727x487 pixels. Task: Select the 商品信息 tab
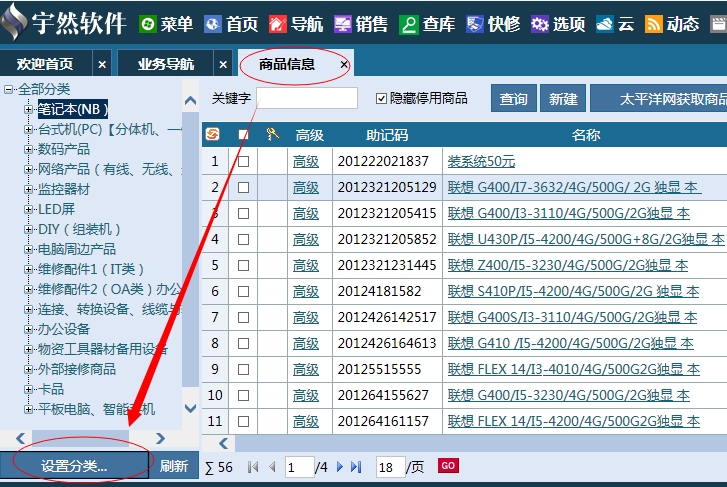click(287, 64)
